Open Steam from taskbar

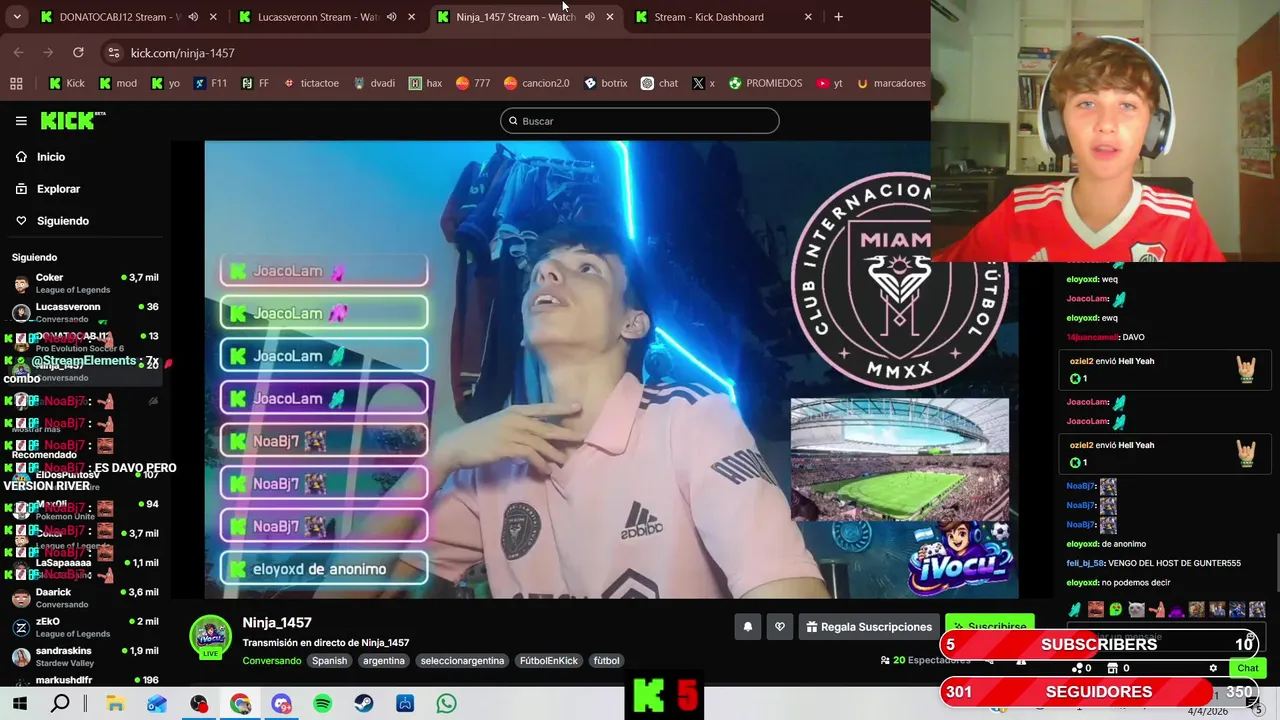click(364, 704)
